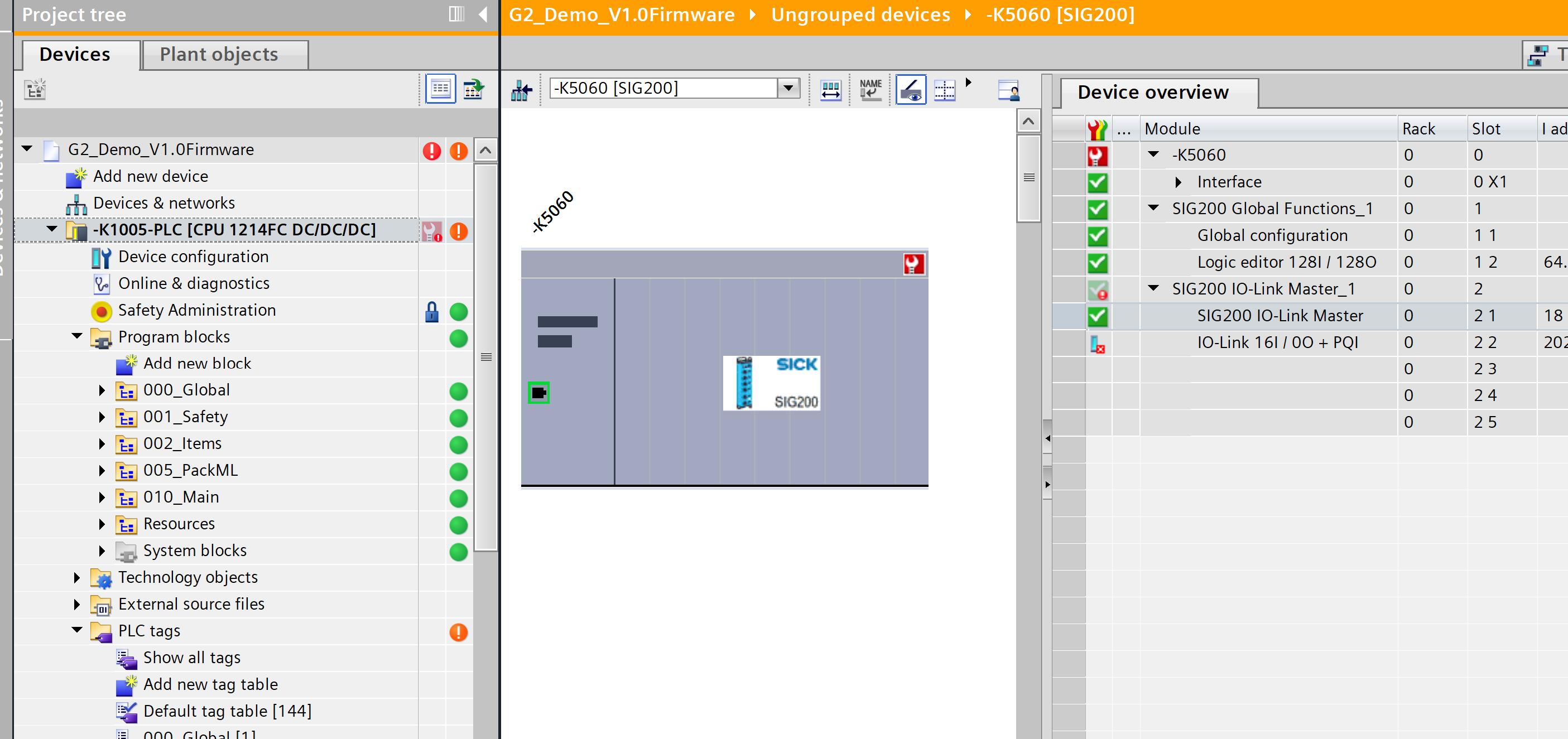Click Show address labels toolbar icon
Image resolution: width=1568 pixels, height=739 pixels.
tap(830, 90)
